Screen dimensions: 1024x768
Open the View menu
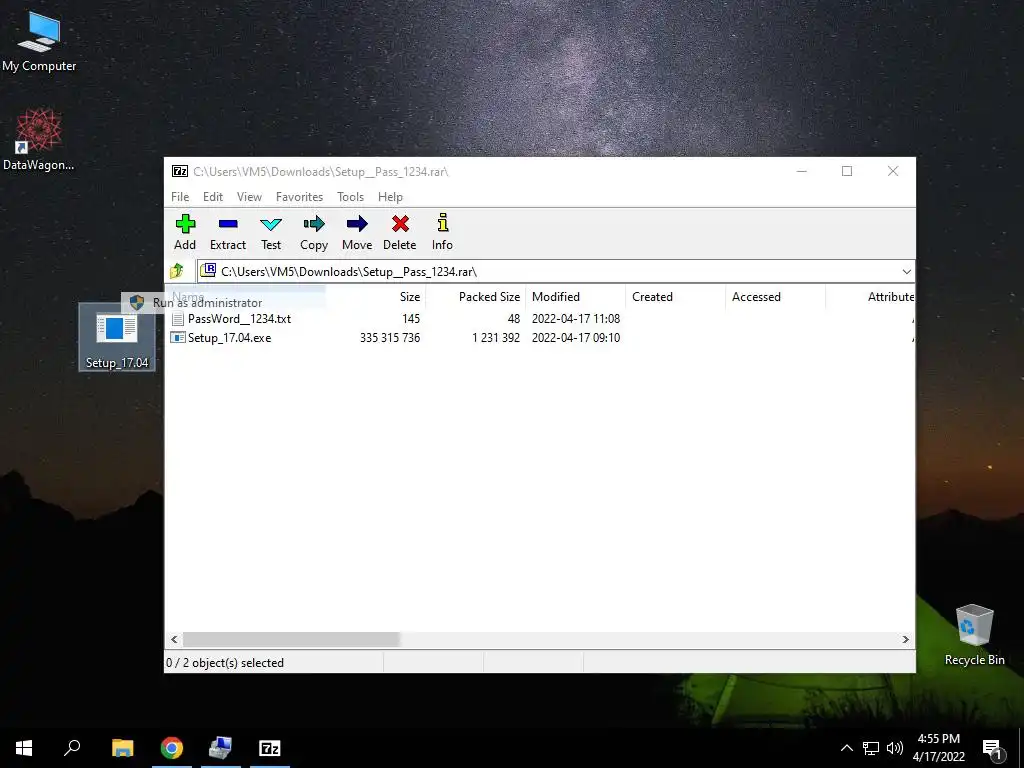point(249,197)
